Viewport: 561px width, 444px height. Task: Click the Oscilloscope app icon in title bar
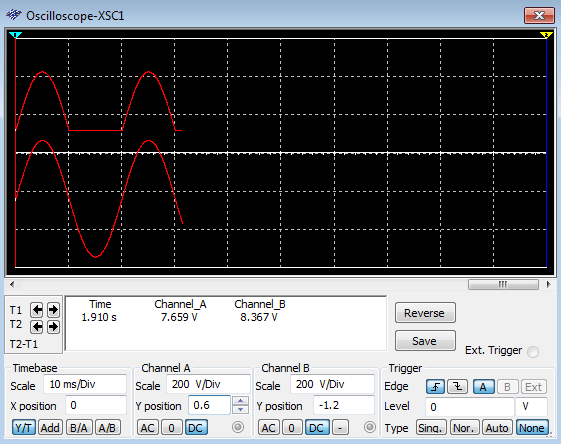pos(14,15)
